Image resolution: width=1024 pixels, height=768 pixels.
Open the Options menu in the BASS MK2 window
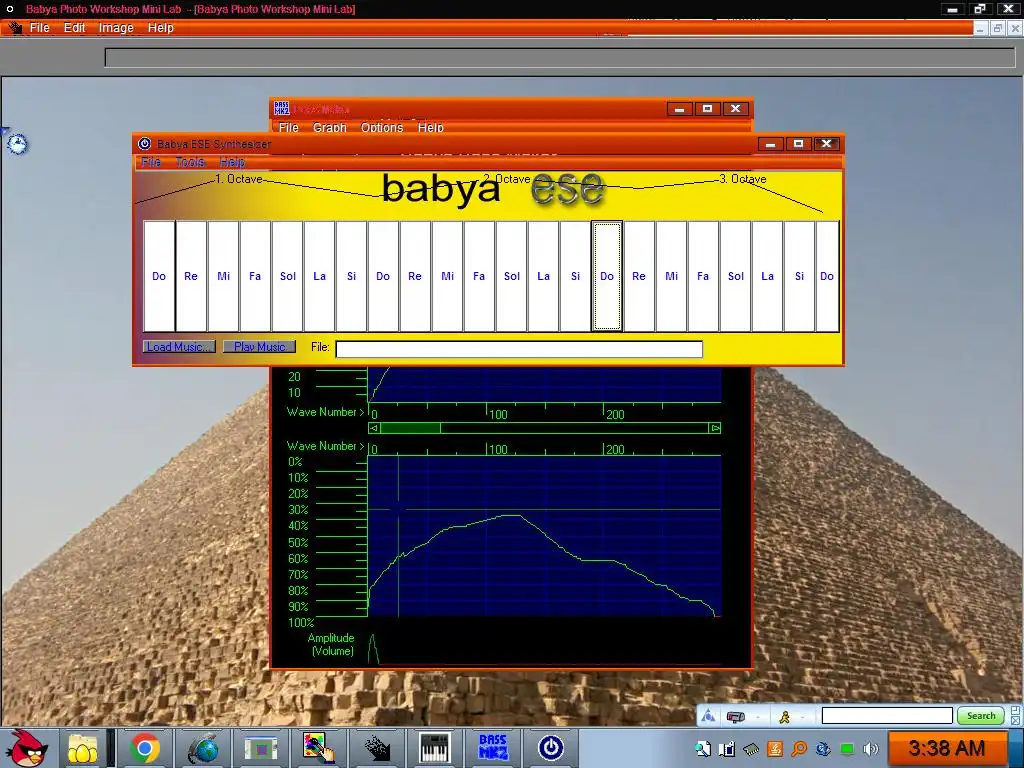[x=382, y=127]
